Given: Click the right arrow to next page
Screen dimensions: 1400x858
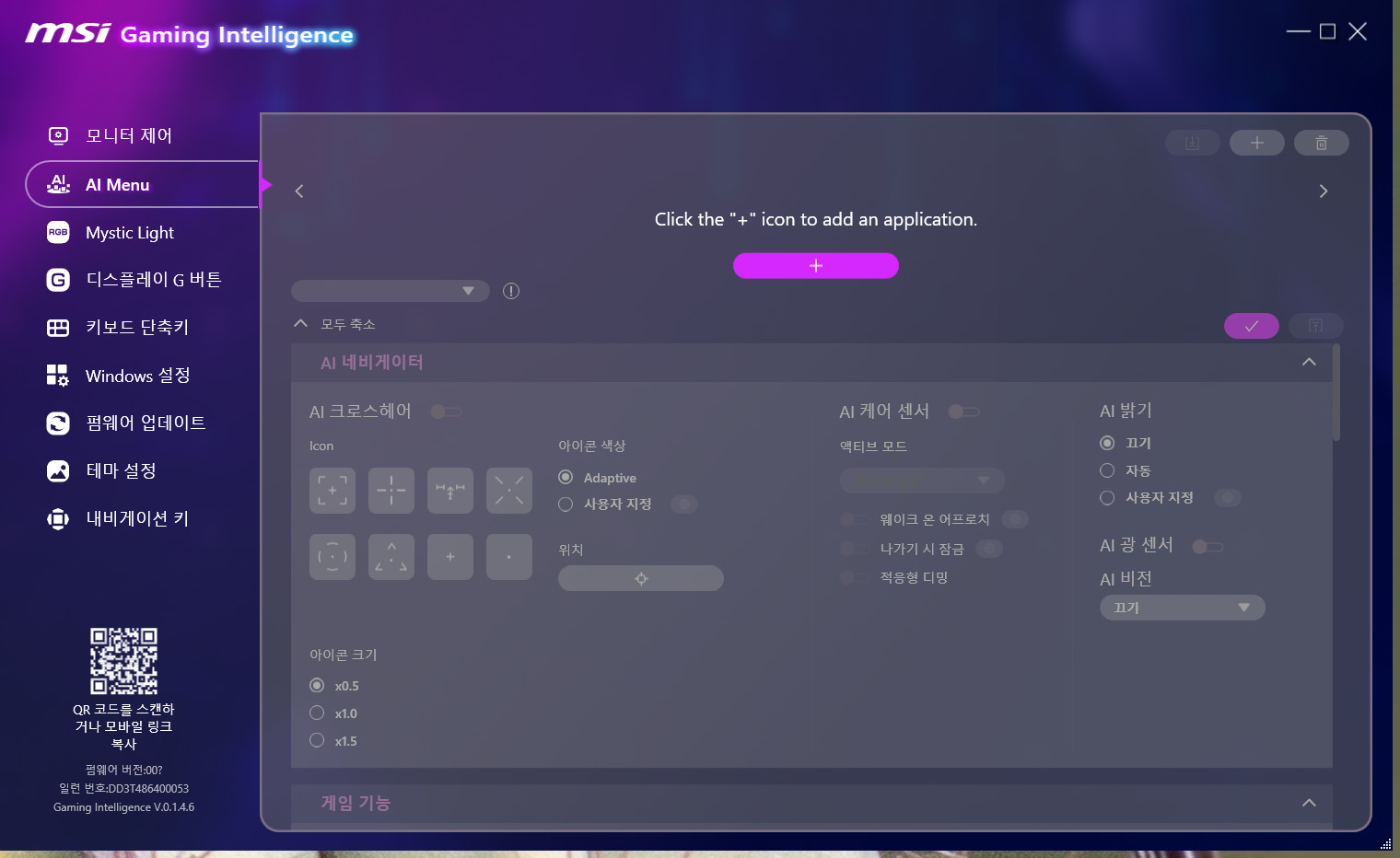Looking at the screenshot, I should click(1323, 191).
